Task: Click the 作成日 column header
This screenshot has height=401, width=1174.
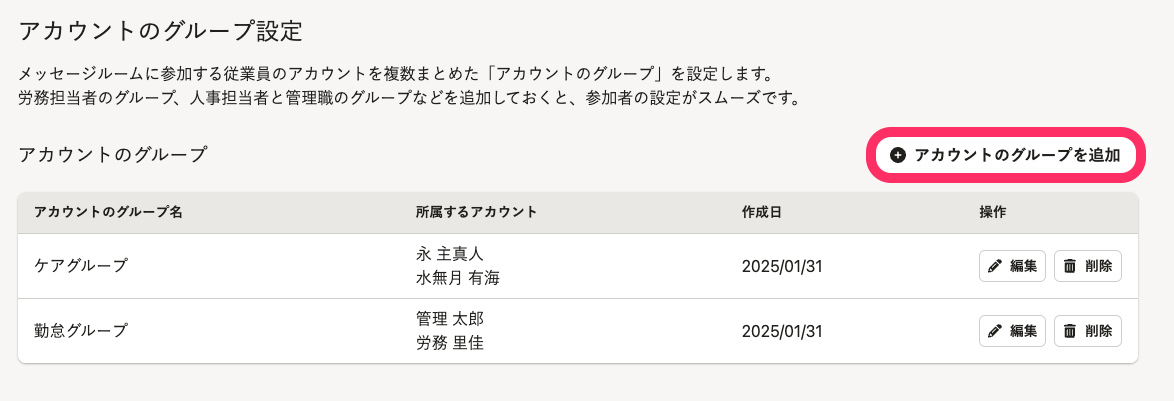Action: (x=761, y=212)
